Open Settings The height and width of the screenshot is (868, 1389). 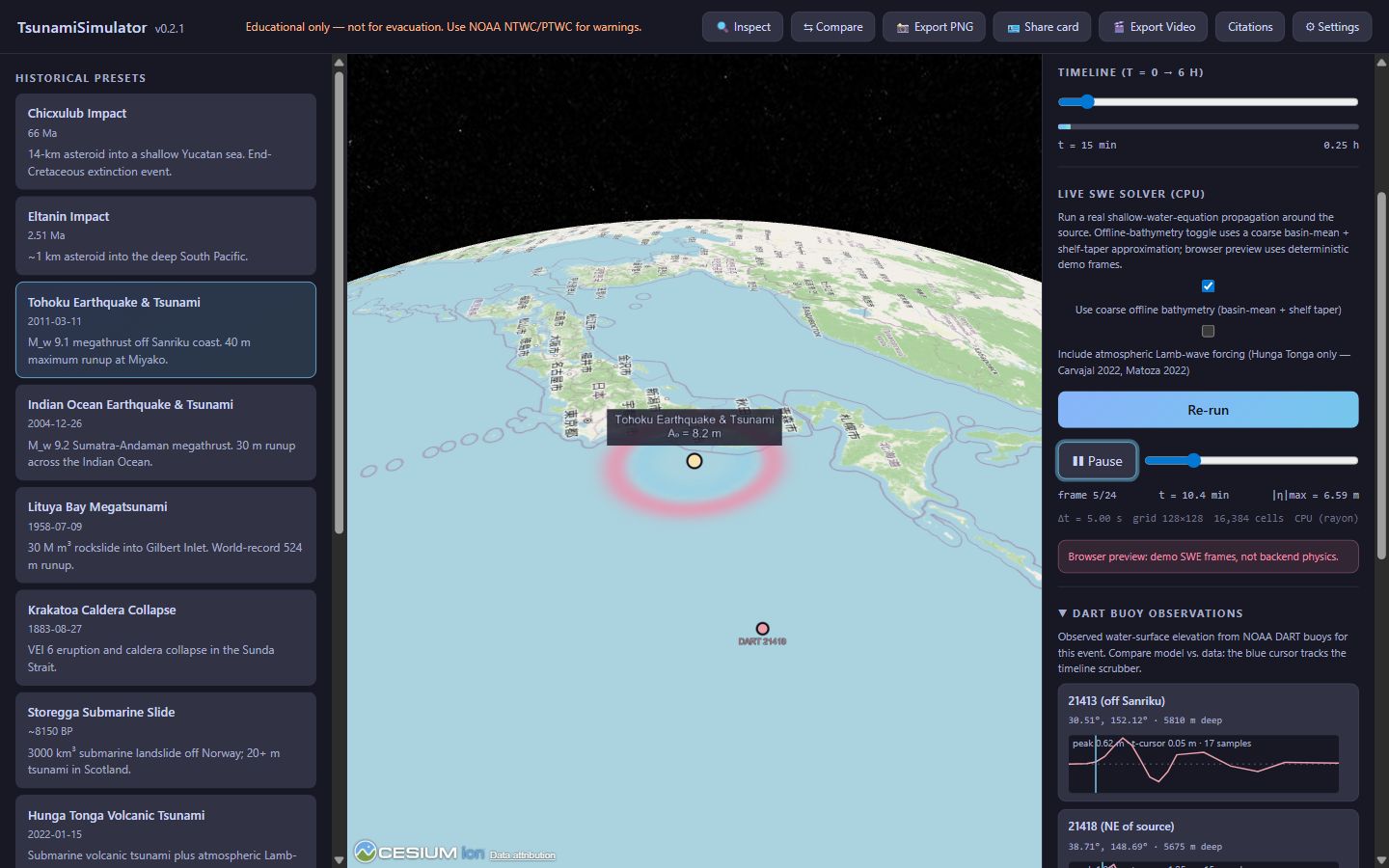[x=1331, y=27]
